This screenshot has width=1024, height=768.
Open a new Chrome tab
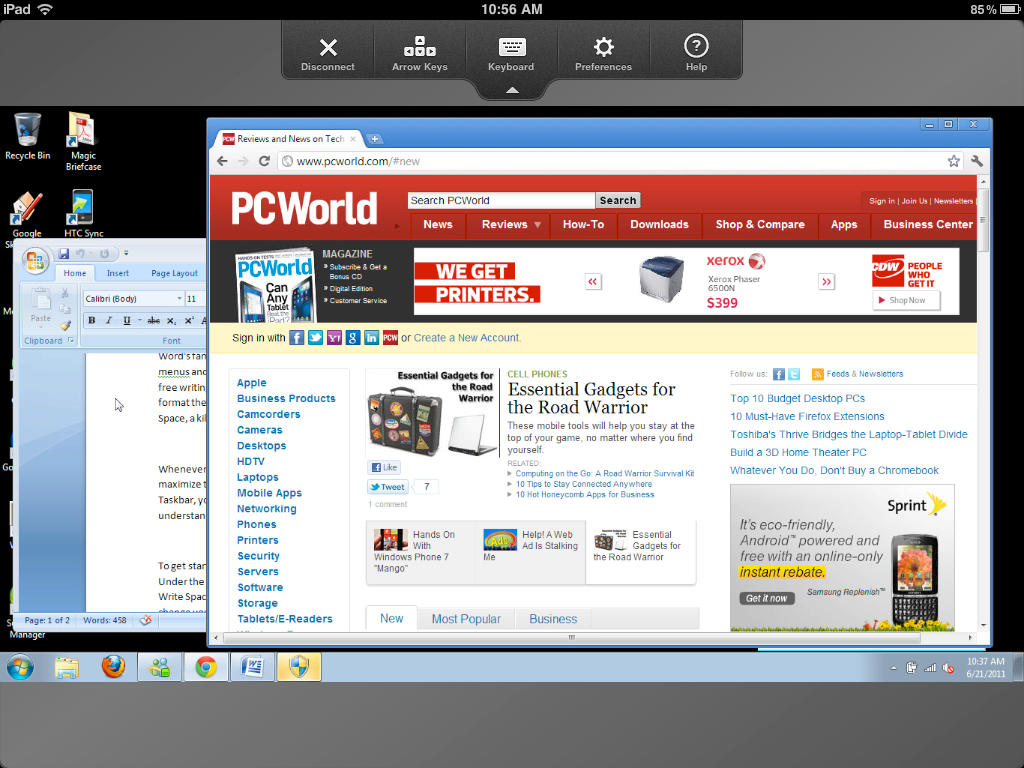(x=375, y=139)
